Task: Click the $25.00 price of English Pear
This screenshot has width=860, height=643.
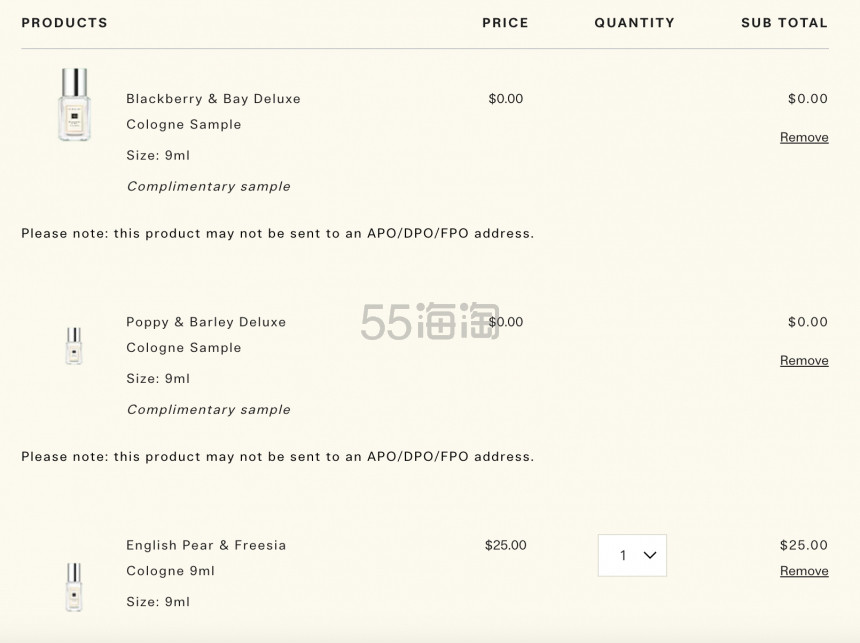Action: coord(505,545)
